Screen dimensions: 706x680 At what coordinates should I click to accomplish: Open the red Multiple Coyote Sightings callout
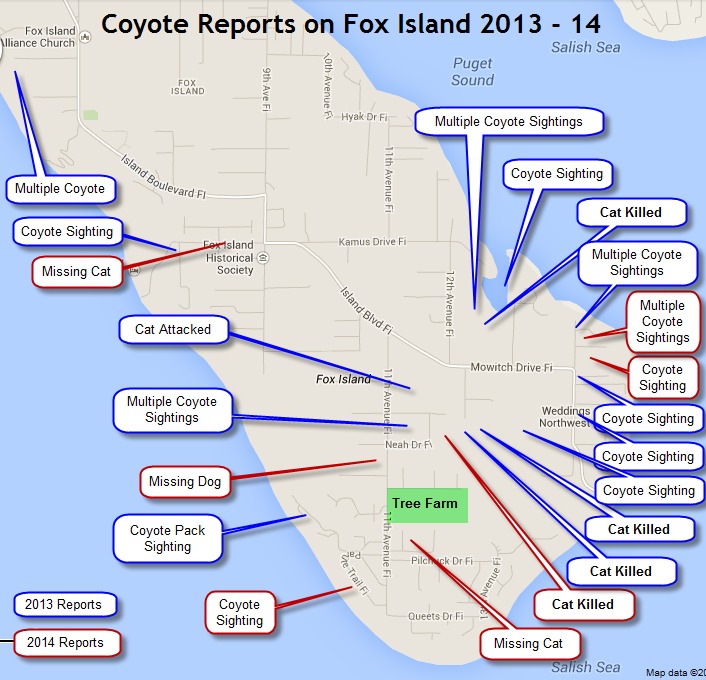click(662, 322)
